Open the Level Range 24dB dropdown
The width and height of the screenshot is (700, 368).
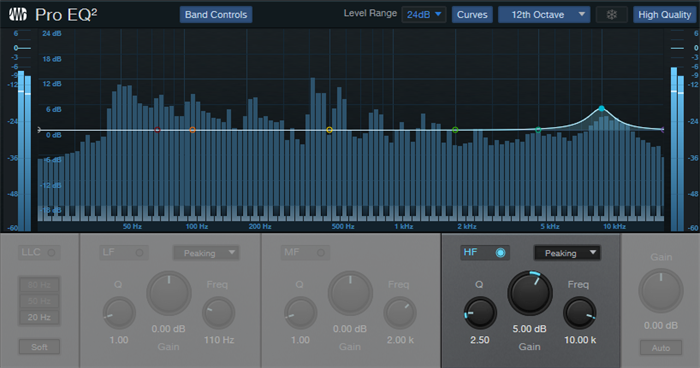pos(424,15)
